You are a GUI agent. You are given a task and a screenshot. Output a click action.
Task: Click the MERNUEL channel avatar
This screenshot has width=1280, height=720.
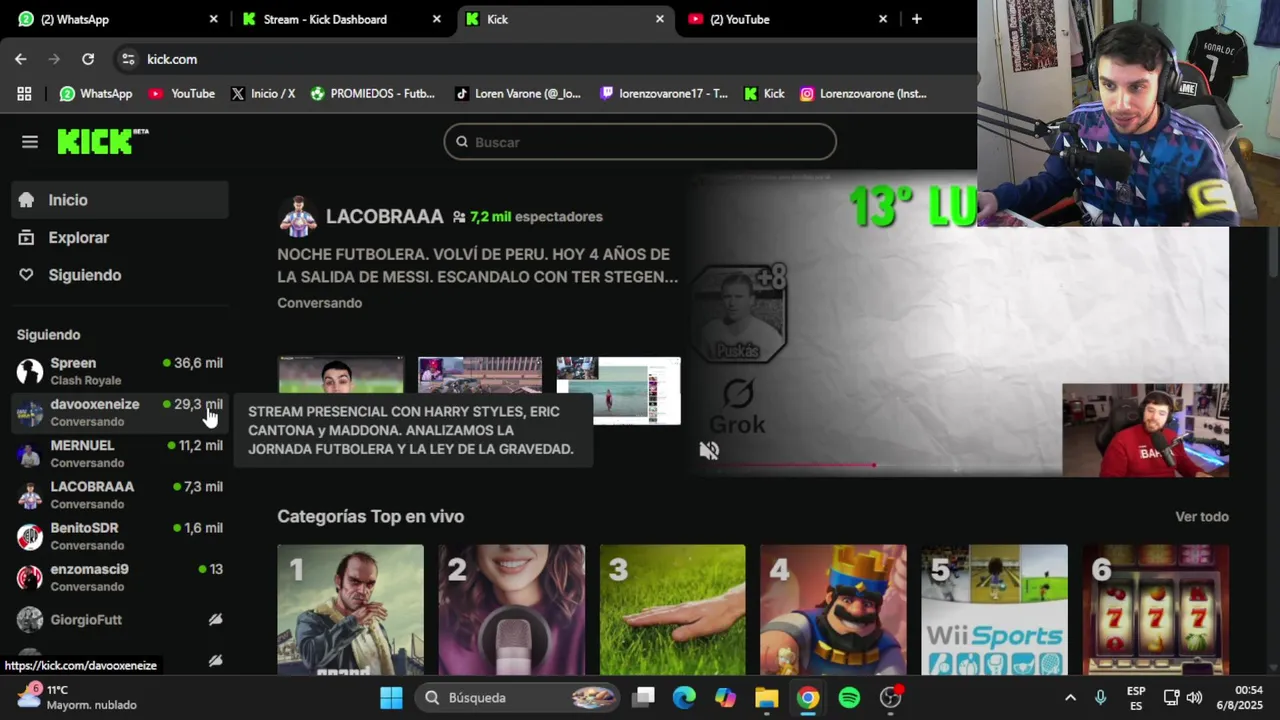[30, 454]
